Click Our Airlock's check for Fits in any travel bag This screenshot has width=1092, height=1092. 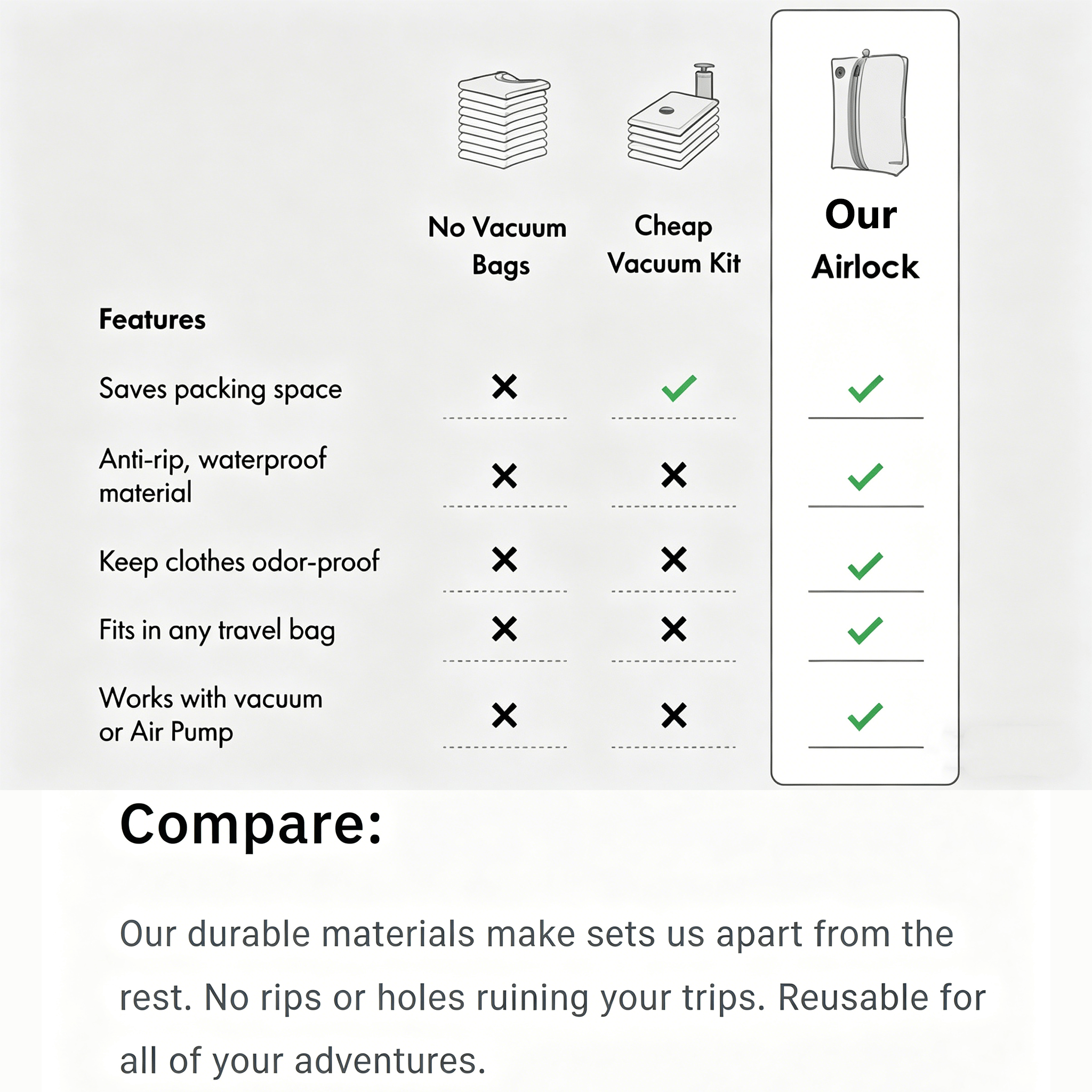click(x=865, y=630)
